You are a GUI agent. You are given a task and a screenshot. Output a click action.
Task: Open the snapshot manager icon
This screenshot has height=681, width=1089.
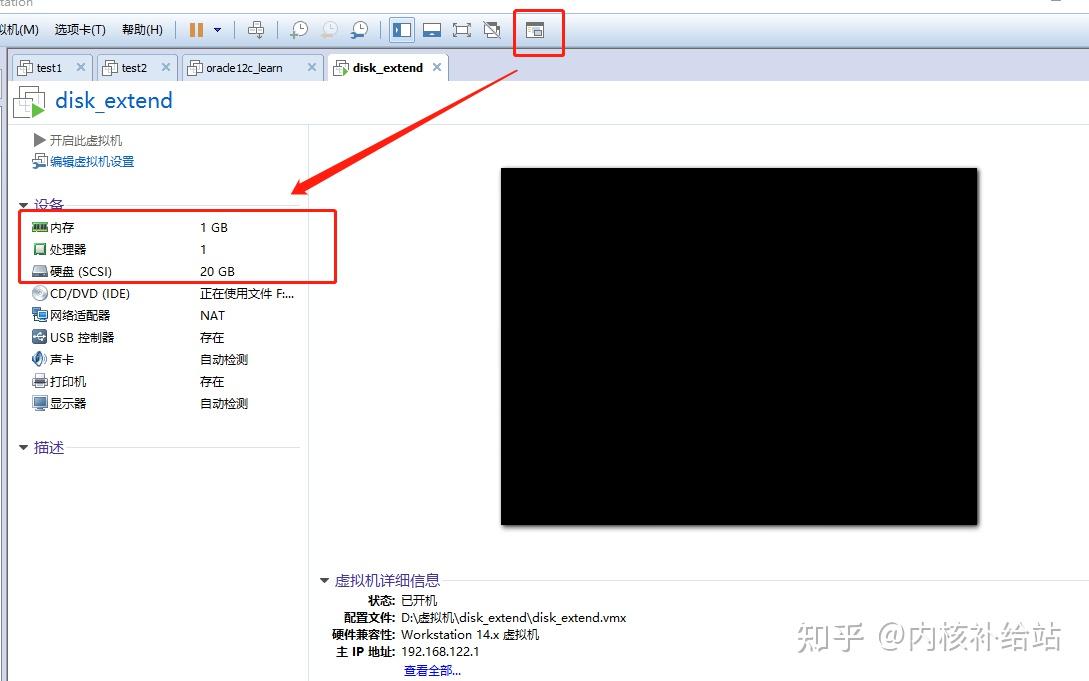click(x=360, y=30)
